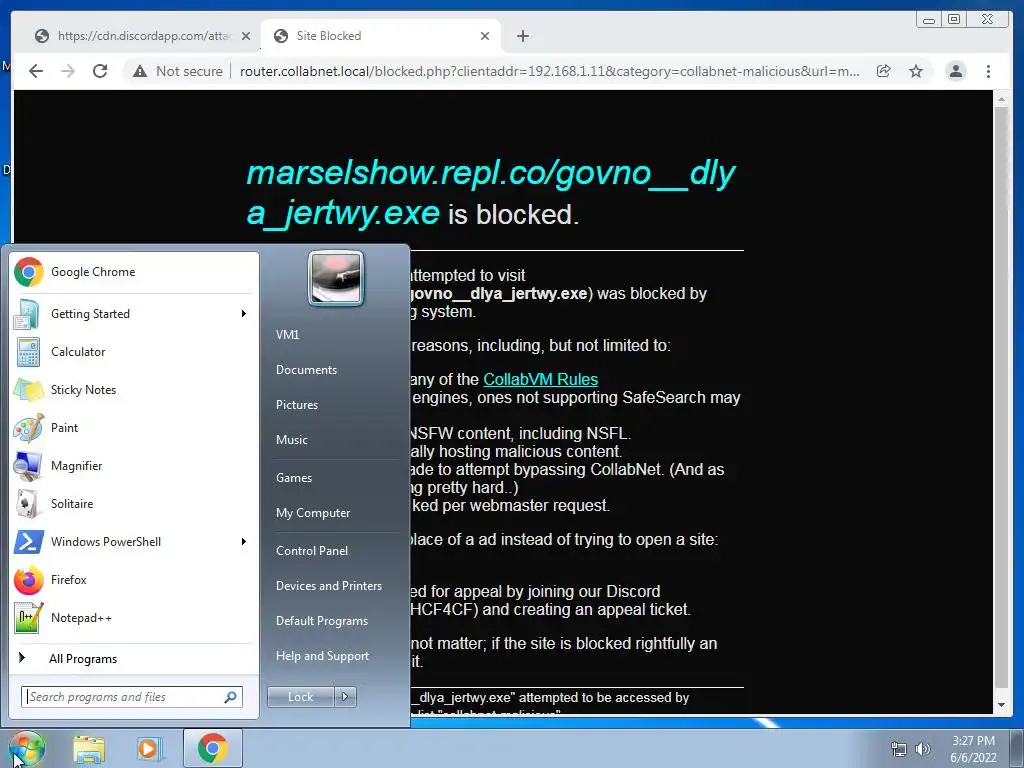This screenshot has width=1024, height=768.
Task: Share this page icon in address bar
Action: tap(884, 71)
